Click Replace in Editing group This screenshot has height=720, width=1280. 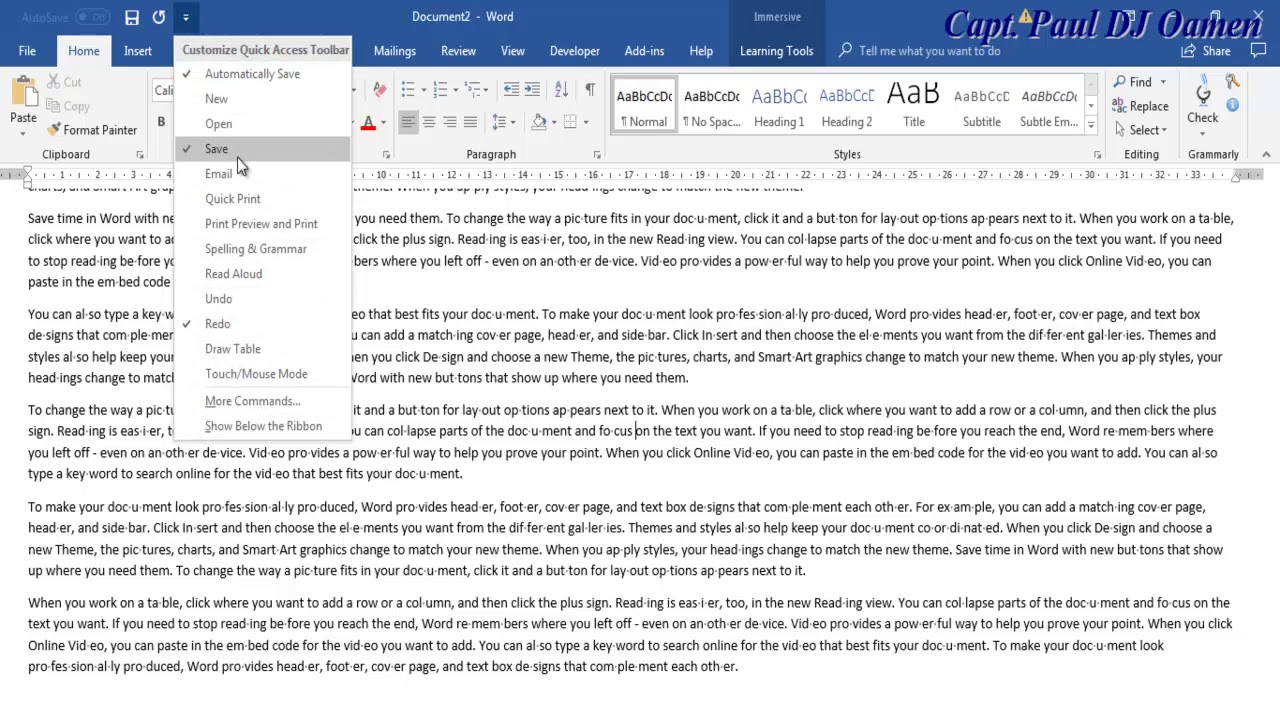[x=1140, y=106]
